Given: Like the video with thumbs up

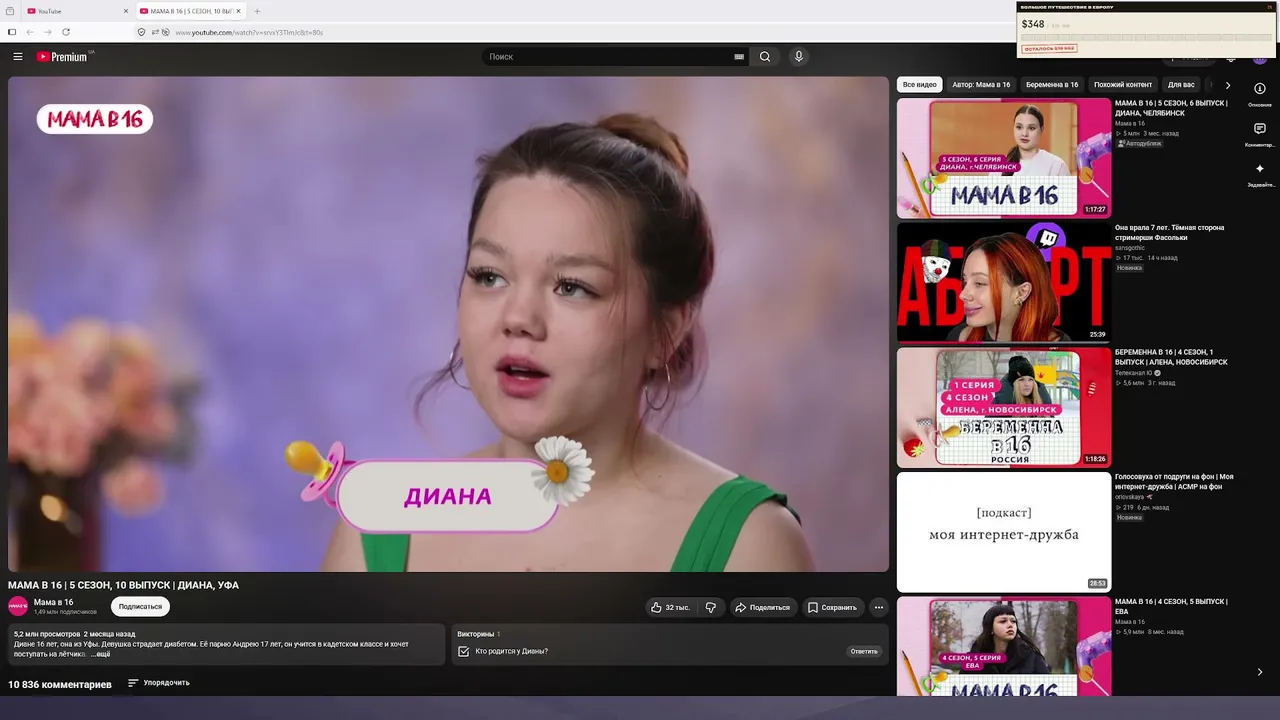Looking at the screenshot, I should (669, 607).
